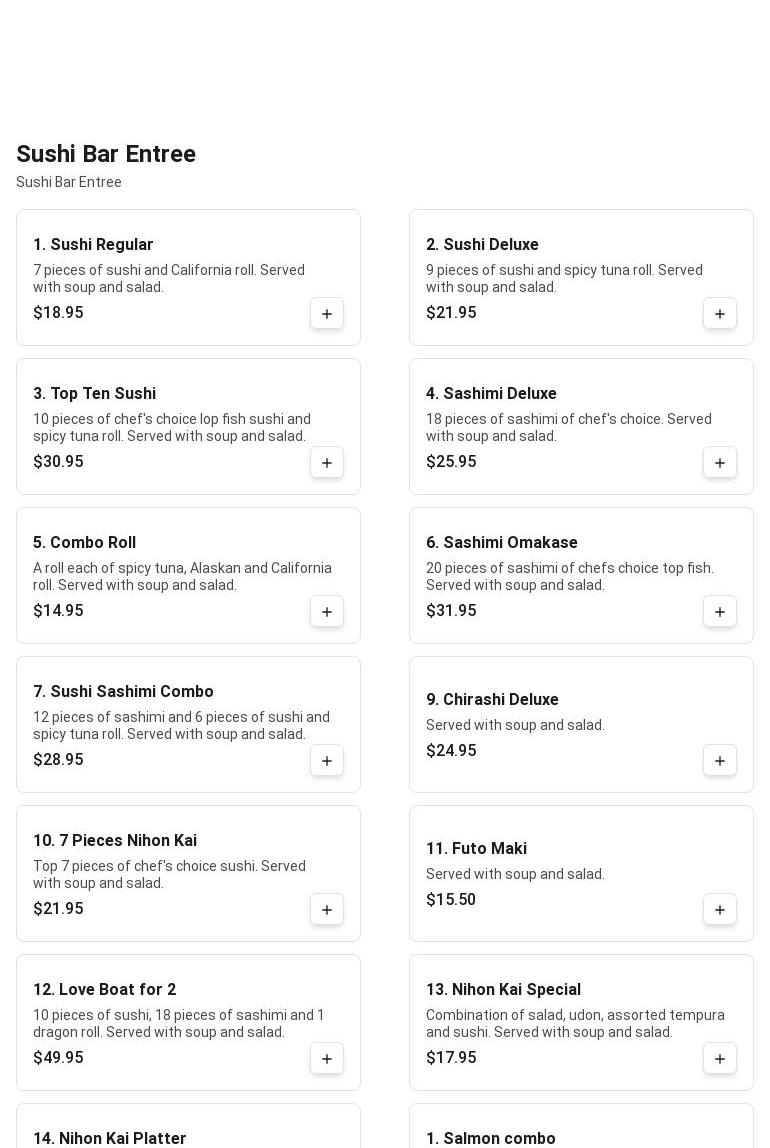Add Sushi Sashimi Combo with plus

click(x=327, y=761)
